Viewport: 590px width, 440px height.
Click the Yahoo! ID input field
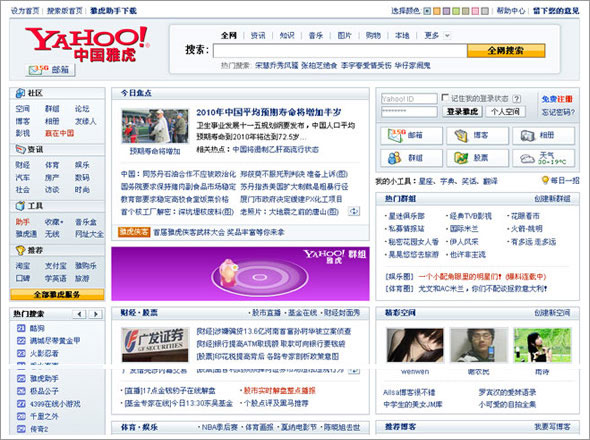[x=409, y=99]
